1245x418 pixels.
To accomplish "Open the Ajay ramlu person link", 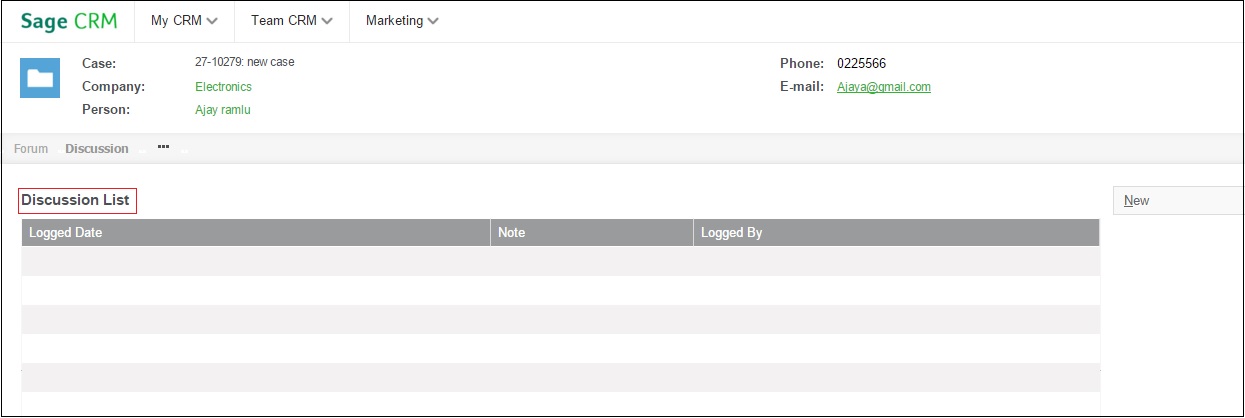I will [x=223, y=110].
